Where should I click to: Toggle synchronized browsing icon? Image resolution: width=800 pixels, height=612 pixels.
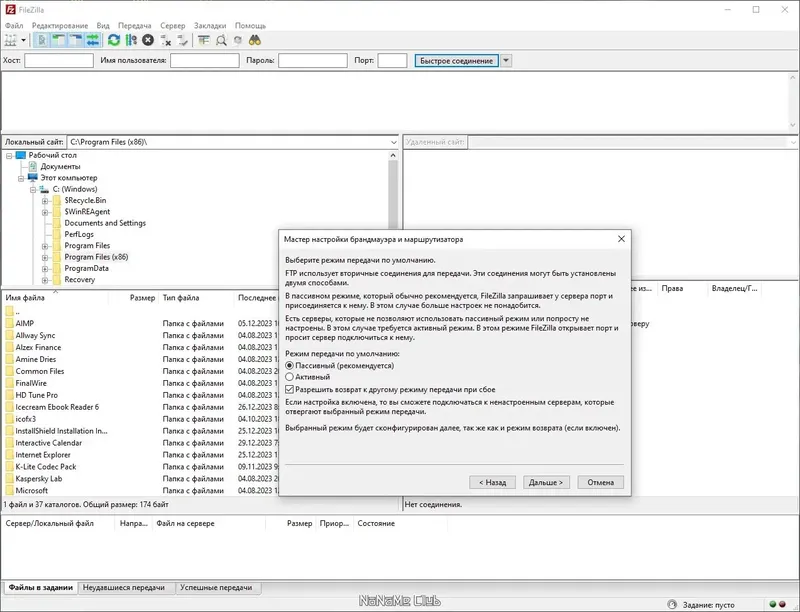[x=238, y=40]
